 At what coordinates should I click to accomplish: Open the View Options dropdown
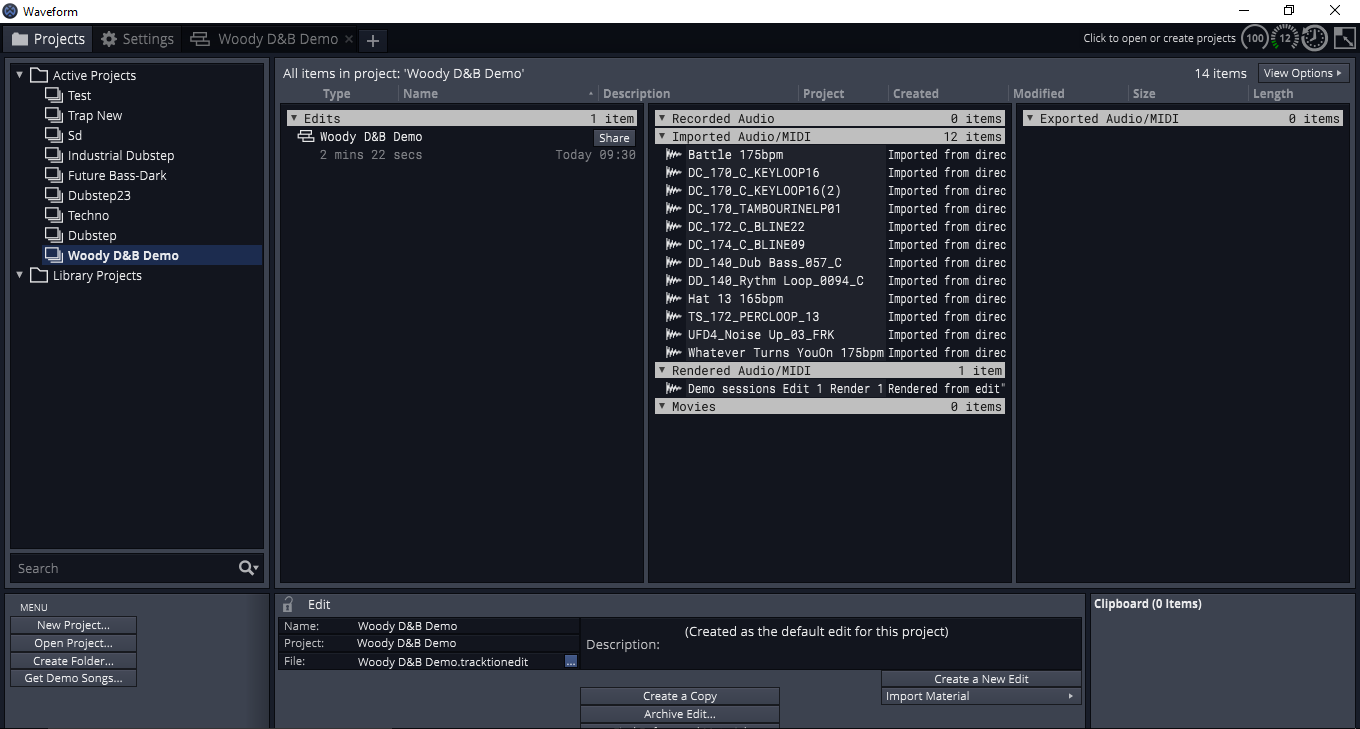[1303, 73]
